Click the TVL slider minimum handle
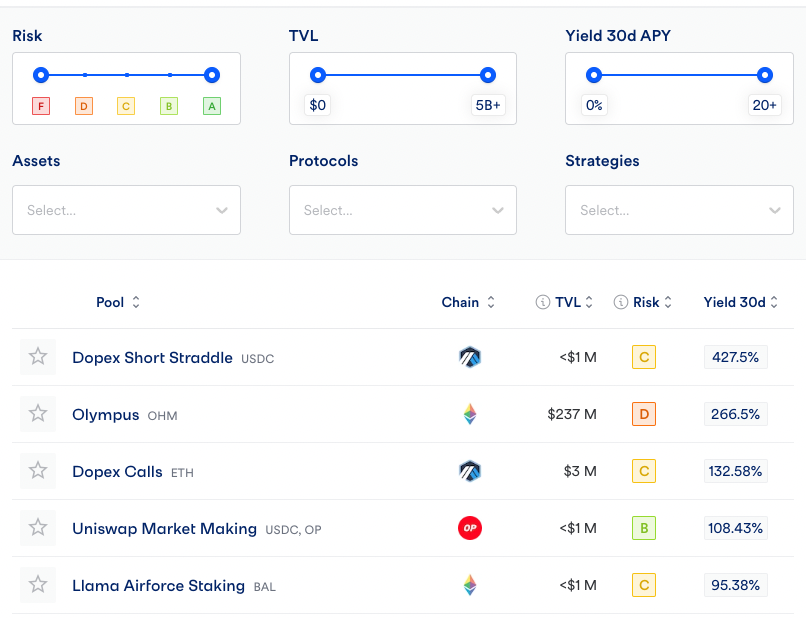Viewport: 806px width, 618px height. [318, 75]
